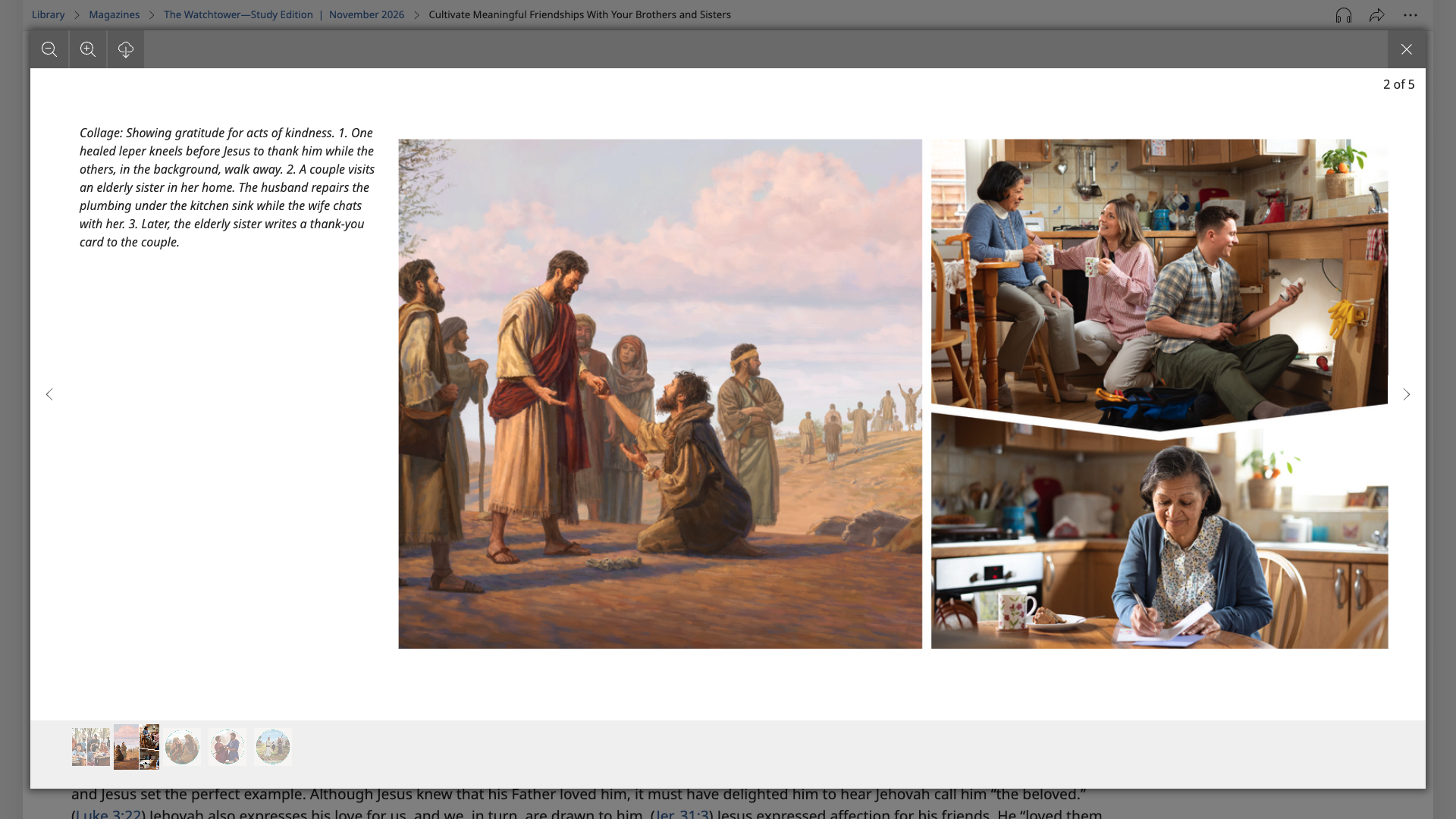Open the Magazines breadcrumb link
This screenshot has height=819, width=1456.
[x=115, y=14]
